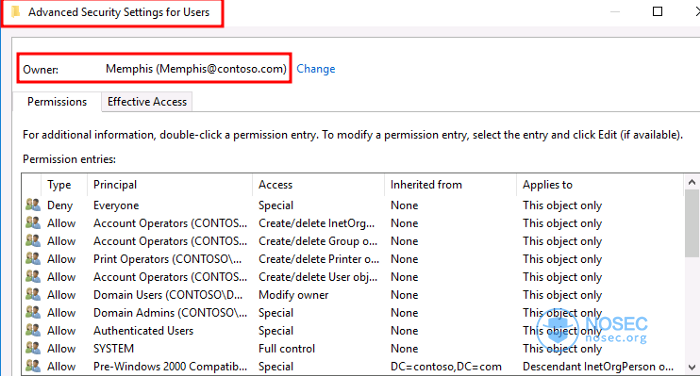
Task: Click the folder icon in the title bar
Action: 16,12
